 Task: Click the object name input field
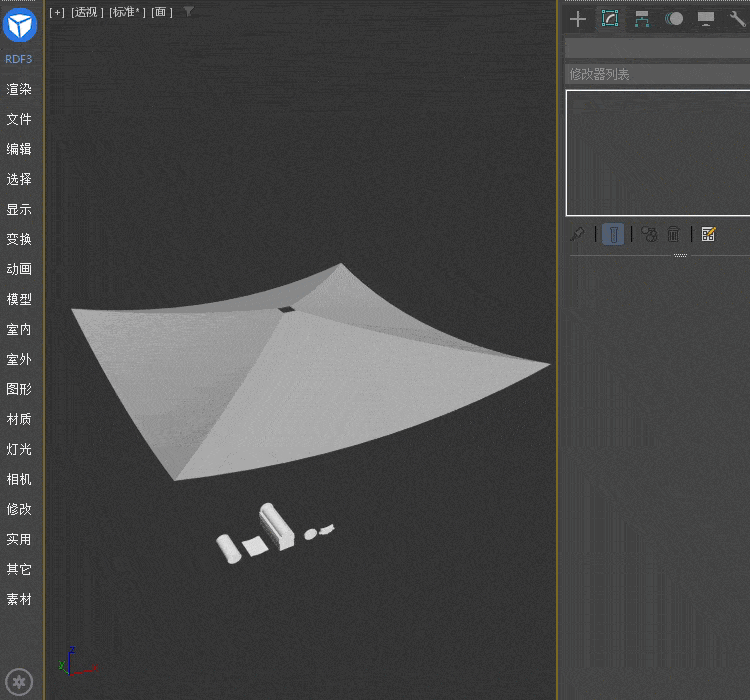657,48
